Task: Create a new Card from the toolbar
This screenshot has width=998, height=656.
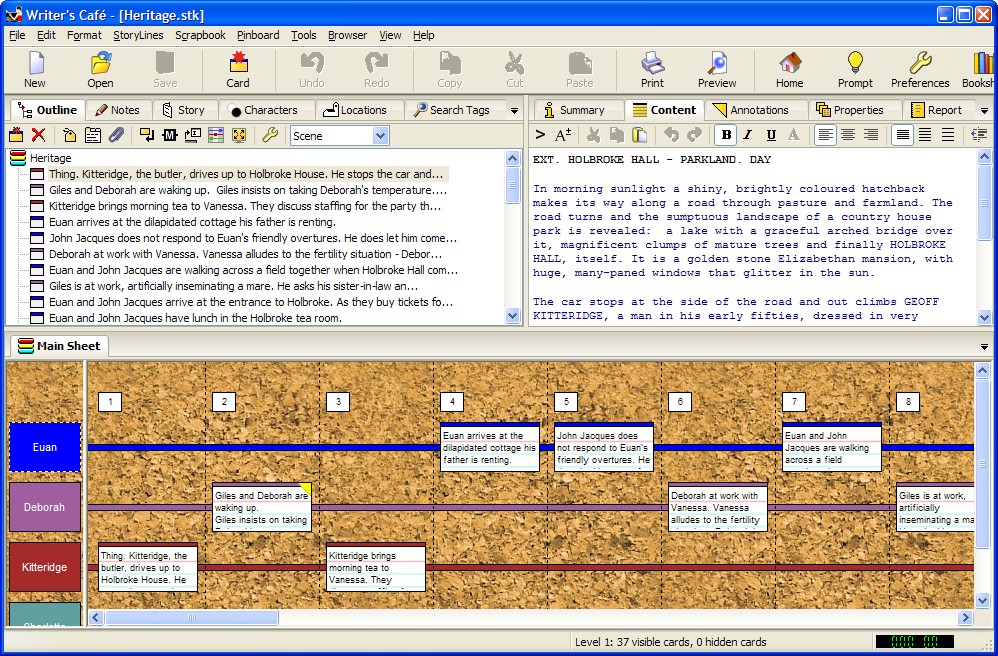Action: tap(237, 69)
